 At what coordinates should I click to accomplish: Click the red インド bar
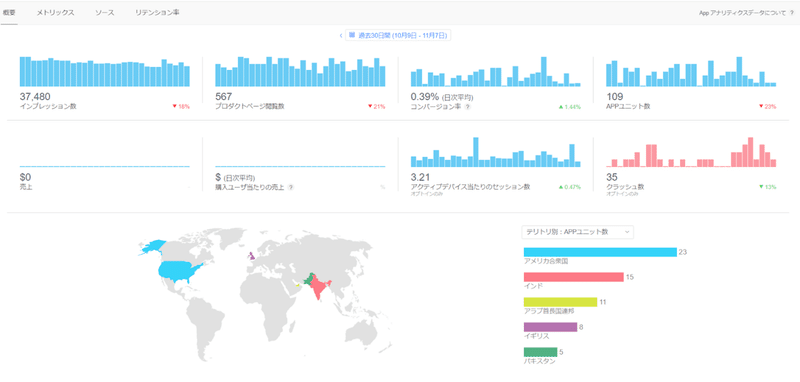point(573,277)
